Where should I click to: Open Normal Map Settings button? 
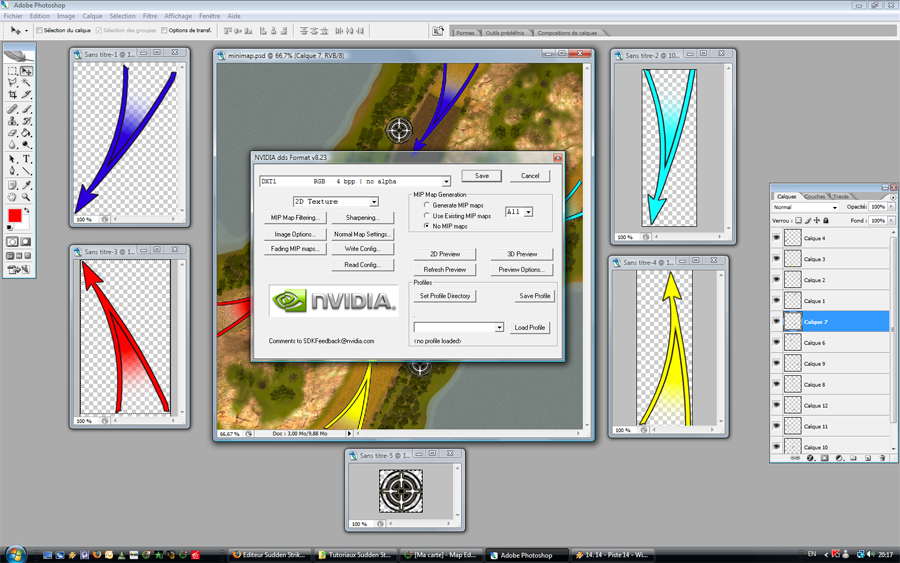(362, 234)
